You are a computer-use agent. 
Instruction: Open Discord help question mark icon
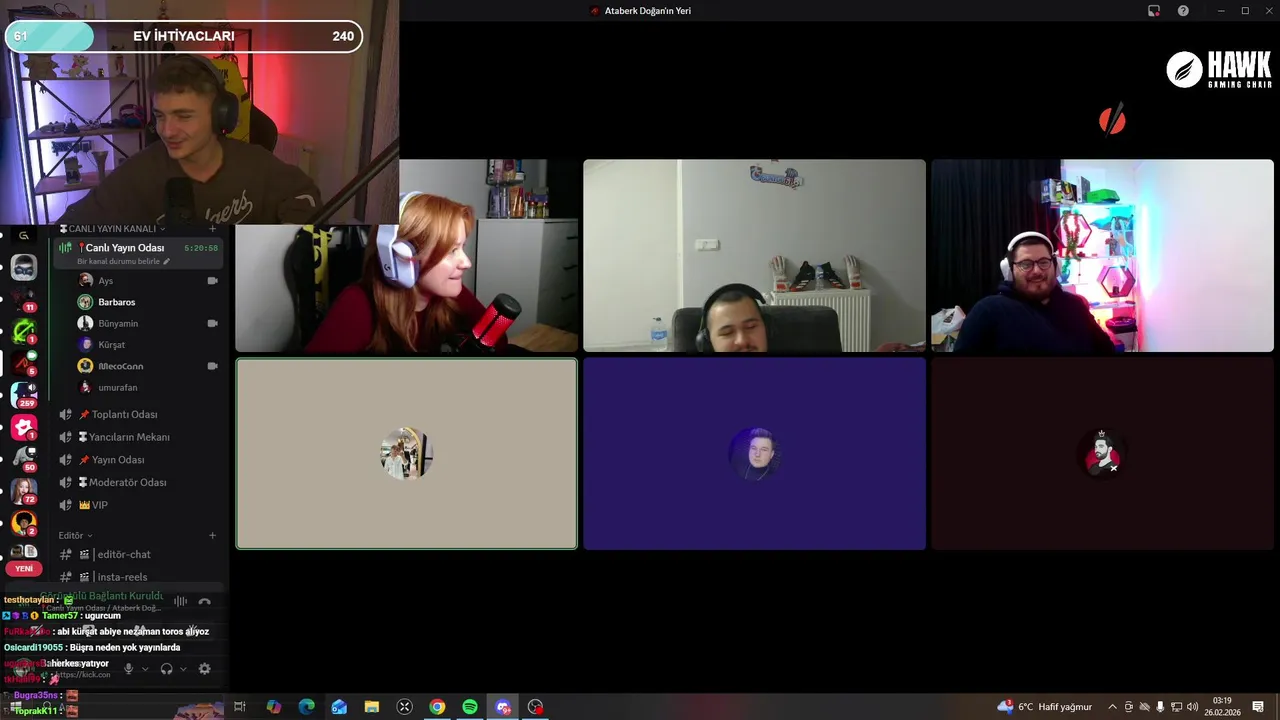[1183, 11]
